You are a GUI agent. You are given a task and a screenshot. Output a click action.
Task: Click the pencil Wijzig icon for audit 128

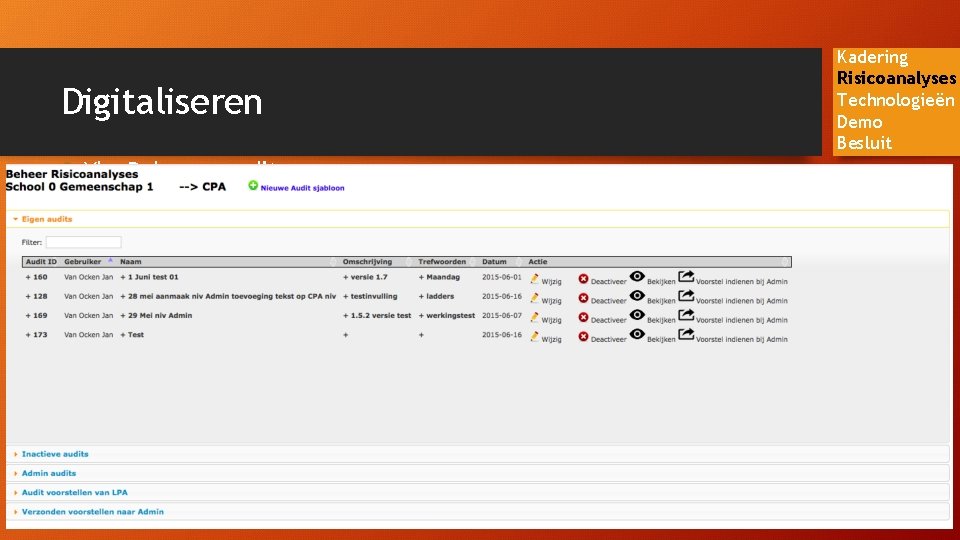point(534,298)
